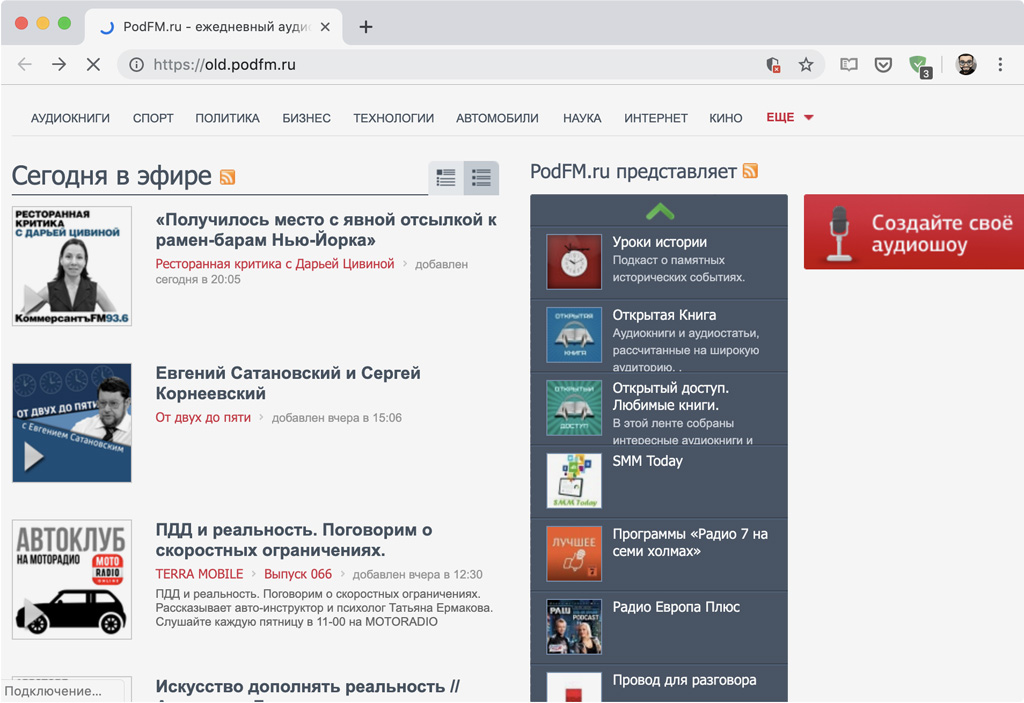The width and height of the screenshot is (1024, 703).
Task: Expand the ЕЩЕ categories dropdown
Action: pyautogui.click(x=790, y=118)
